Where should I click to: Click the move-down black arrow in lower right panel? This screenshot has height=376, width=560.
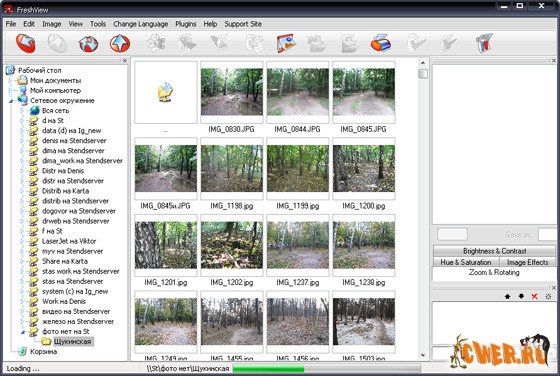coord(521,296)
